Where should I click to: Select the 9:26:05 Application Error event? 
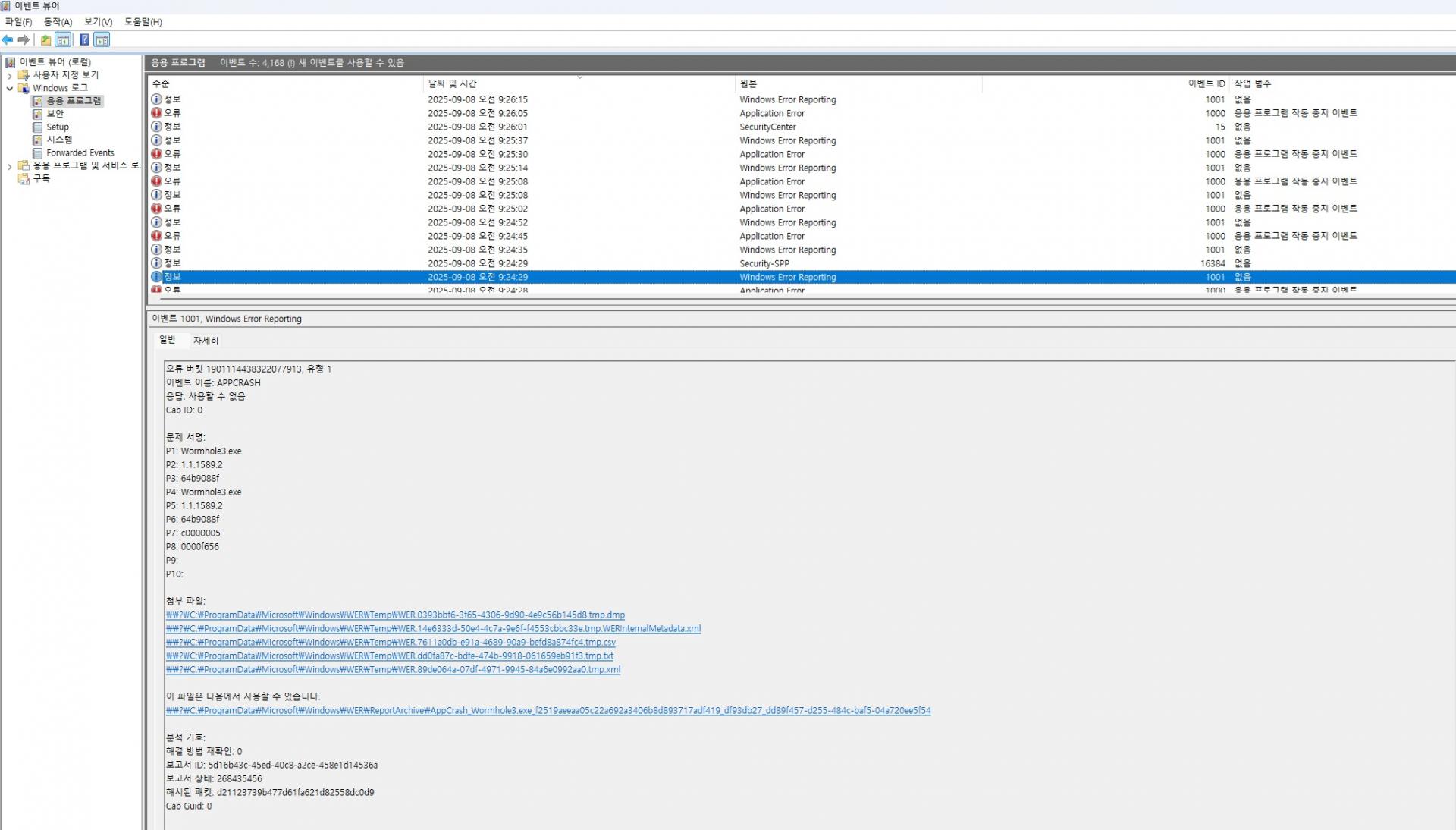(x=478, y=113)
